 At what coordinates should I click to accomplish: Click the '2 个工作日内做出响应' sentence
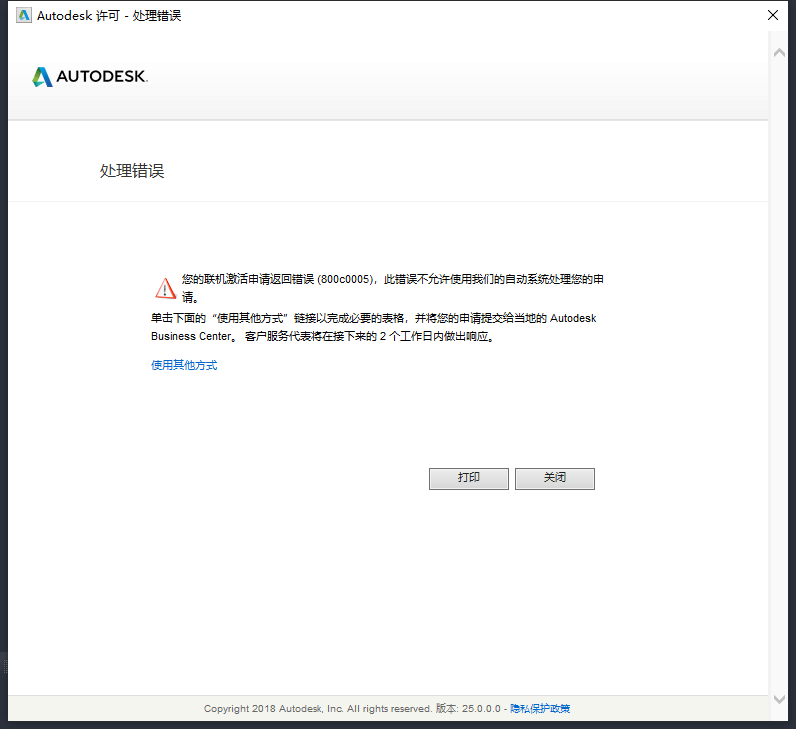tap(432, 337)
